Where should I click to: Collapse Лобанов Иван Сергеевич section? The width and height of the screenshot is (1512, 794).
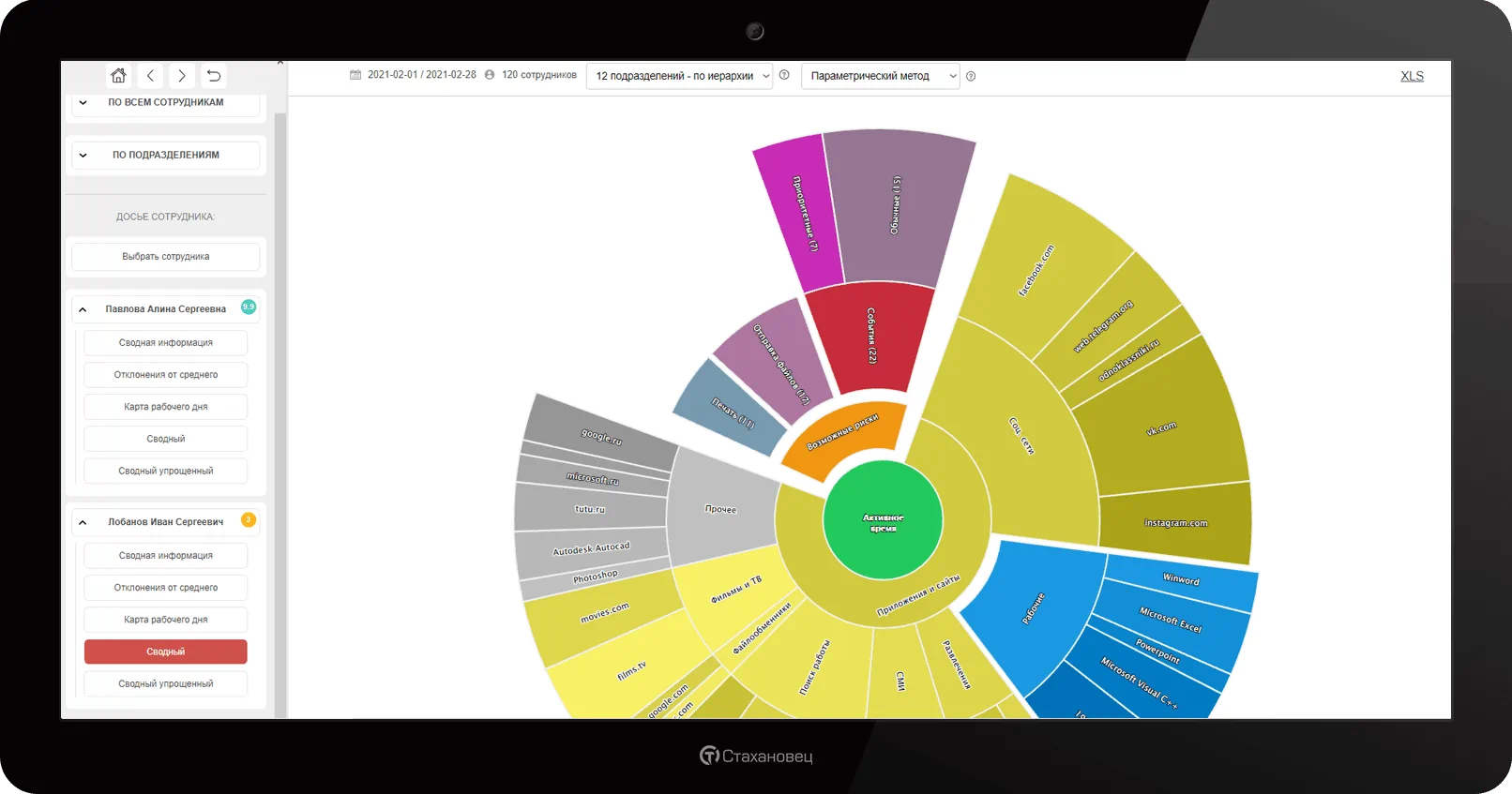tap(166, 522)
